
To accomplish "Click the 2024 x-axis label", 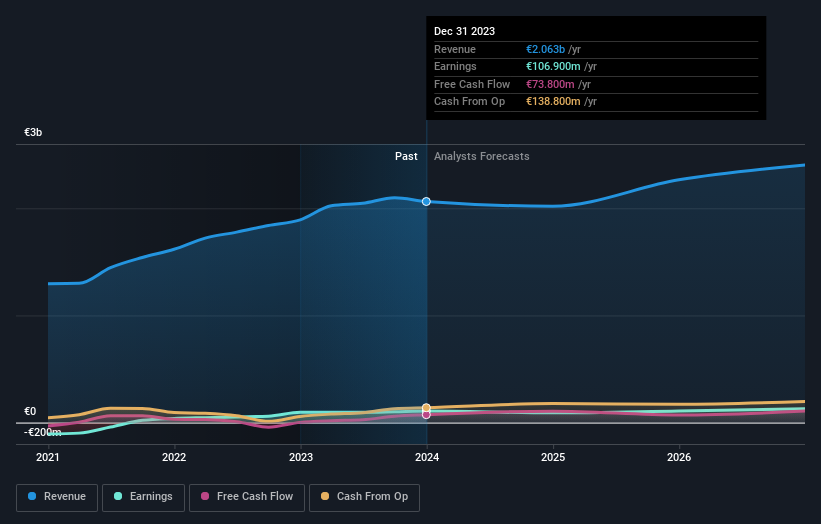I will [x=427, y=458].
